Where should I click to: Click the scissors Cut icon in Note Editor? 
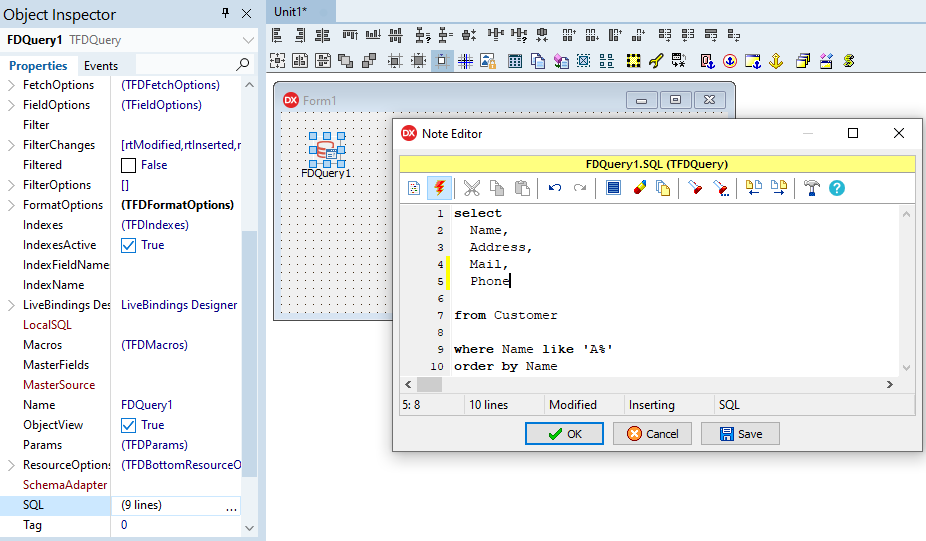(x=471, y=188)
